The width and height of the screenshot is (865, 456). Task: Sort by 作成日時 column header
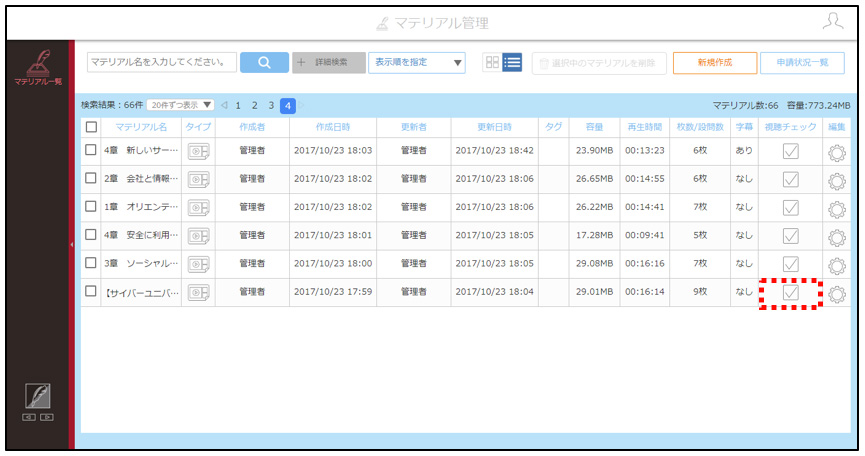tap(333, 127)
